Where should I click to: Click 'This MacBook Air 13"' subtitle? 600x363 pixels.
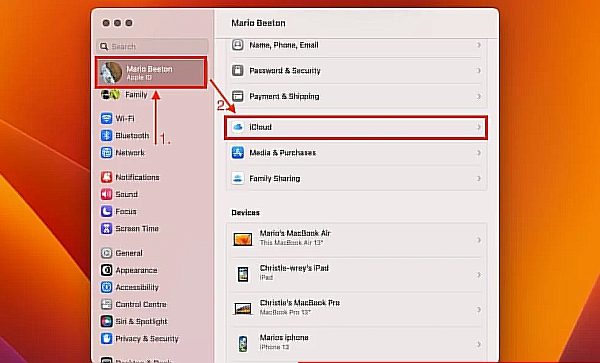tap(292, 243)
